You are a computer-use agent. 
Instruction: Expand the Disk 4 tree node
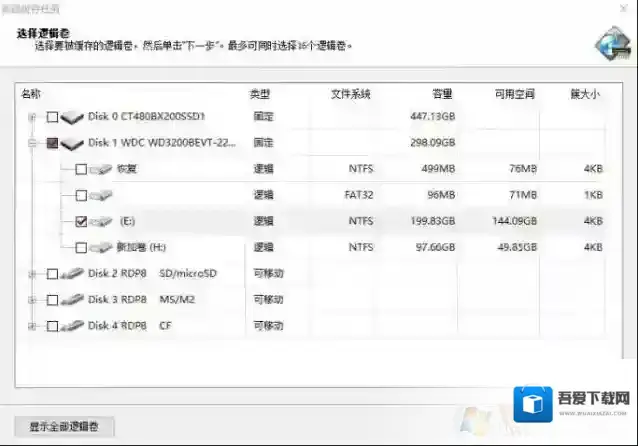click(32, 326)
